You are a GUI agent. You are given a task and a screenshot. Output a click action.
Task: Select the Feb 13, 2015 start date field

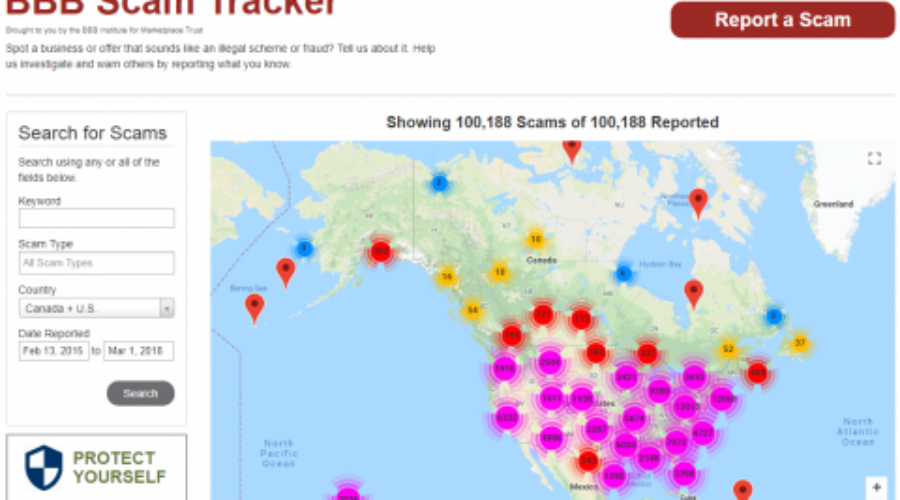pyautogui.click(x=53, y=351)
